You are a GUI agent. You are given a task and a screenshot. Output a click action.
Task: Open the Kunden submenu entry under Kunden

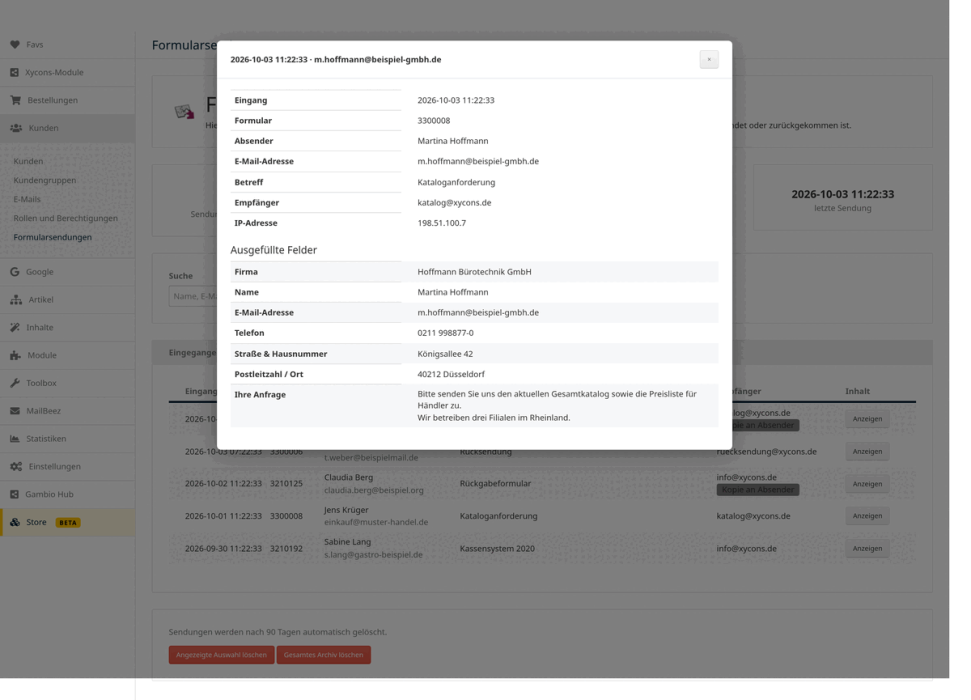(28, 161)
